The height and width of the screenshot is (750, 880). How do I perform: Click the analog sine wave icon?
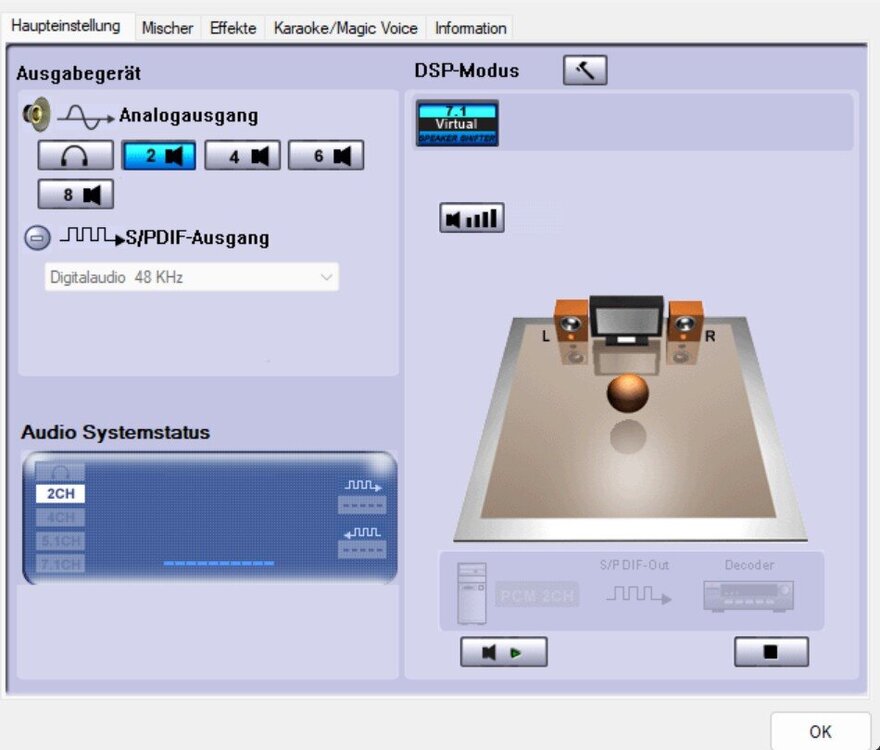[86, 117]
